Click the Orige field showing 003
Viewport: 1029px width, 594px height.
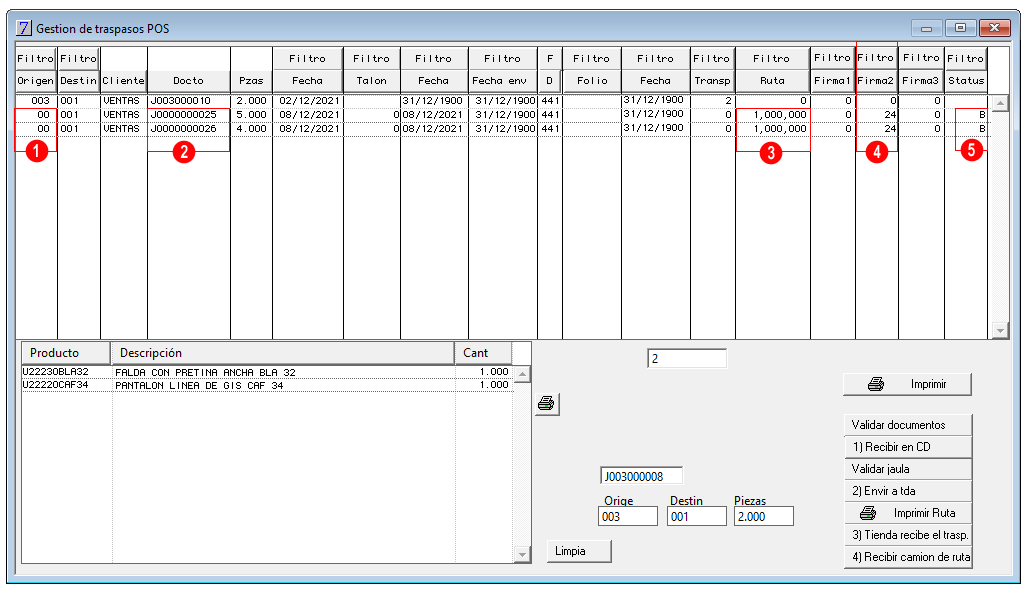(628, 517)
